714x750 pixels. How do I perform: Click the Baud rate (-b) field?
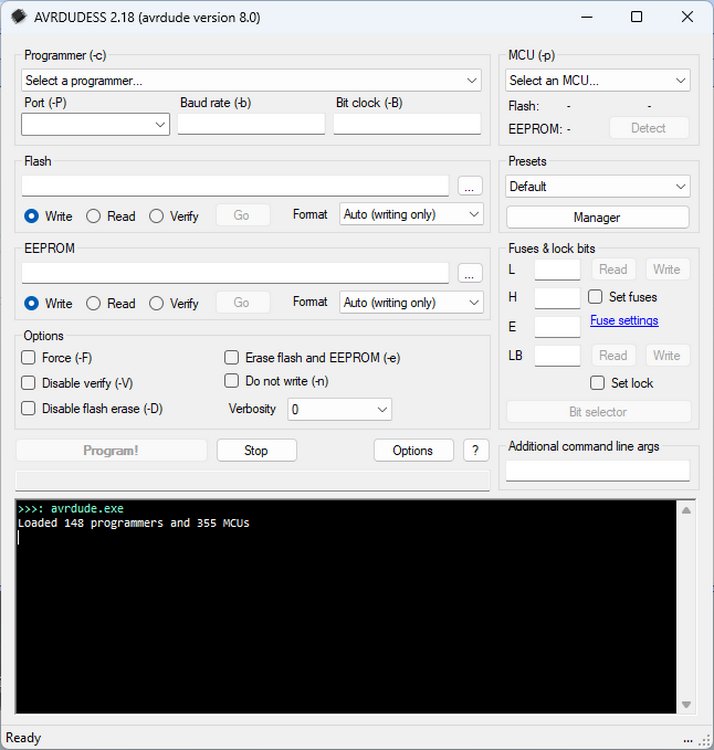251,124
